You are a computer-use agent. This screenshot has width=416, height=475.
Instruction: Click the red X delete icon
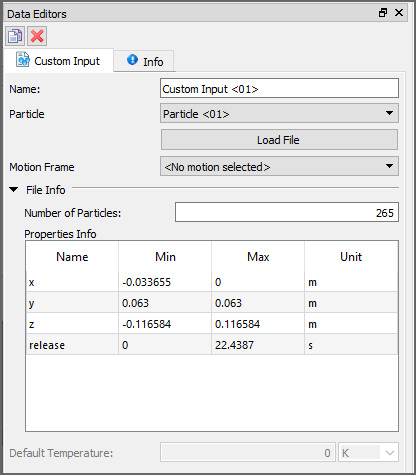(x=37, y=36)
